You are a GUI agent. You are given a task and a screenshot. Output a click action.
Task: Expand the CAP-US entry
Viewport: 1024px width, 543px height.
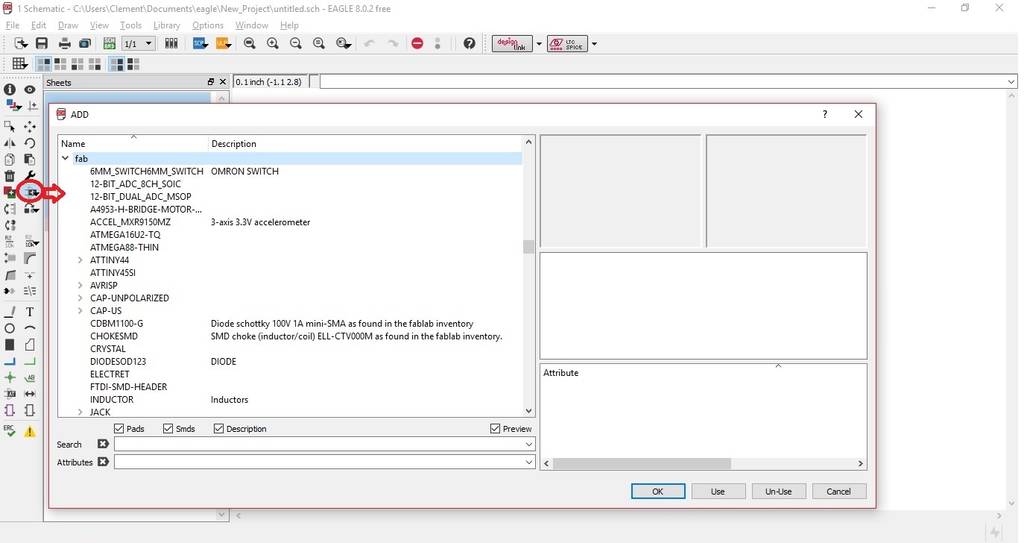(80, 310)
